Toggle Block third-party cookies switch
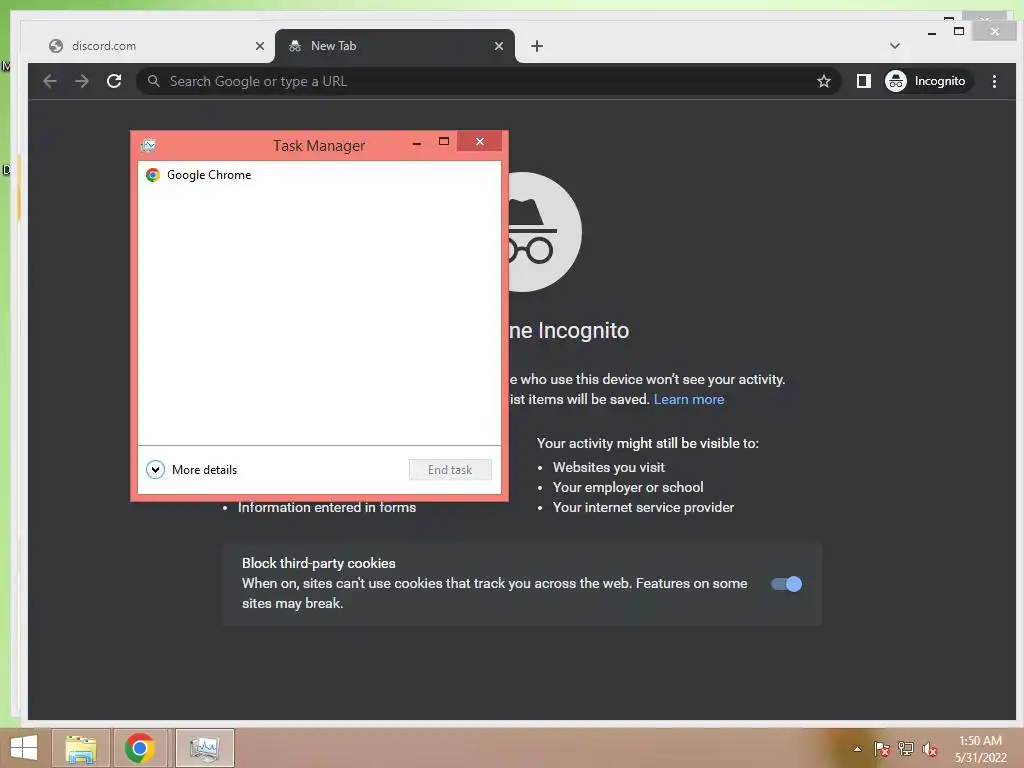 [x=786, y=584]
